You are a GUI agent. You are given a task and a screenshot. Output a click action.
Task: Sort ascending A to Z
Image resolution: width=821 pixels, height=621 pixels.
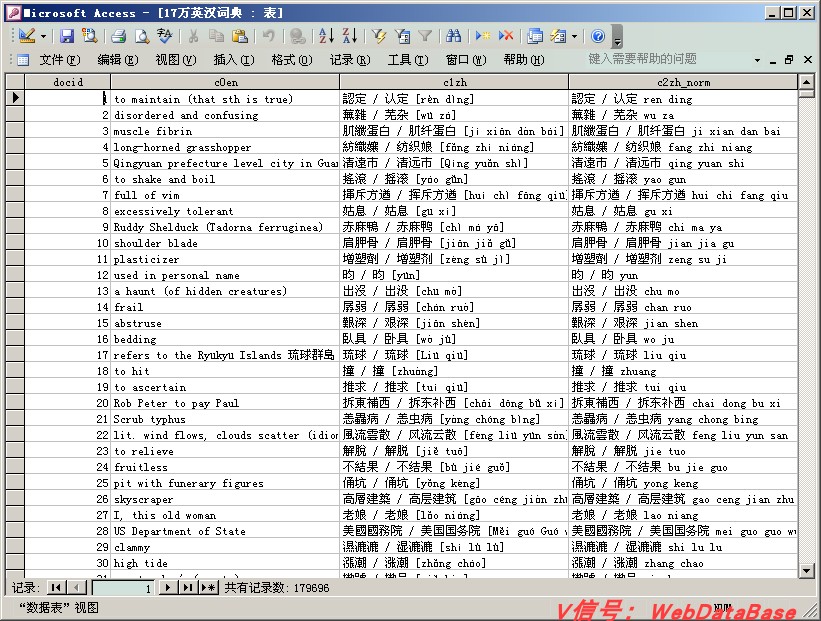326,36
